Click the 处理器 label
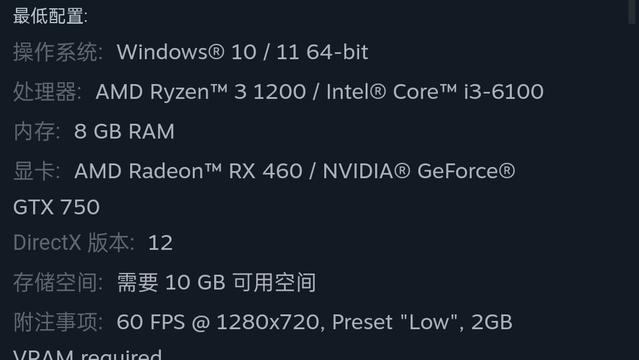The height and width of the screenshot is (360, 639). tap(47, 92)
